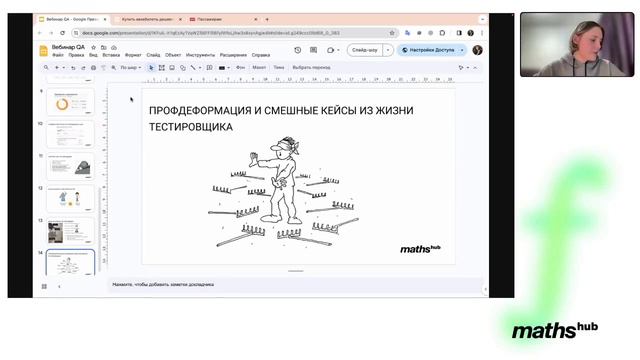This screenshot has width=640, height=360.
Task: Redo the last action
Action: (83, 68)
